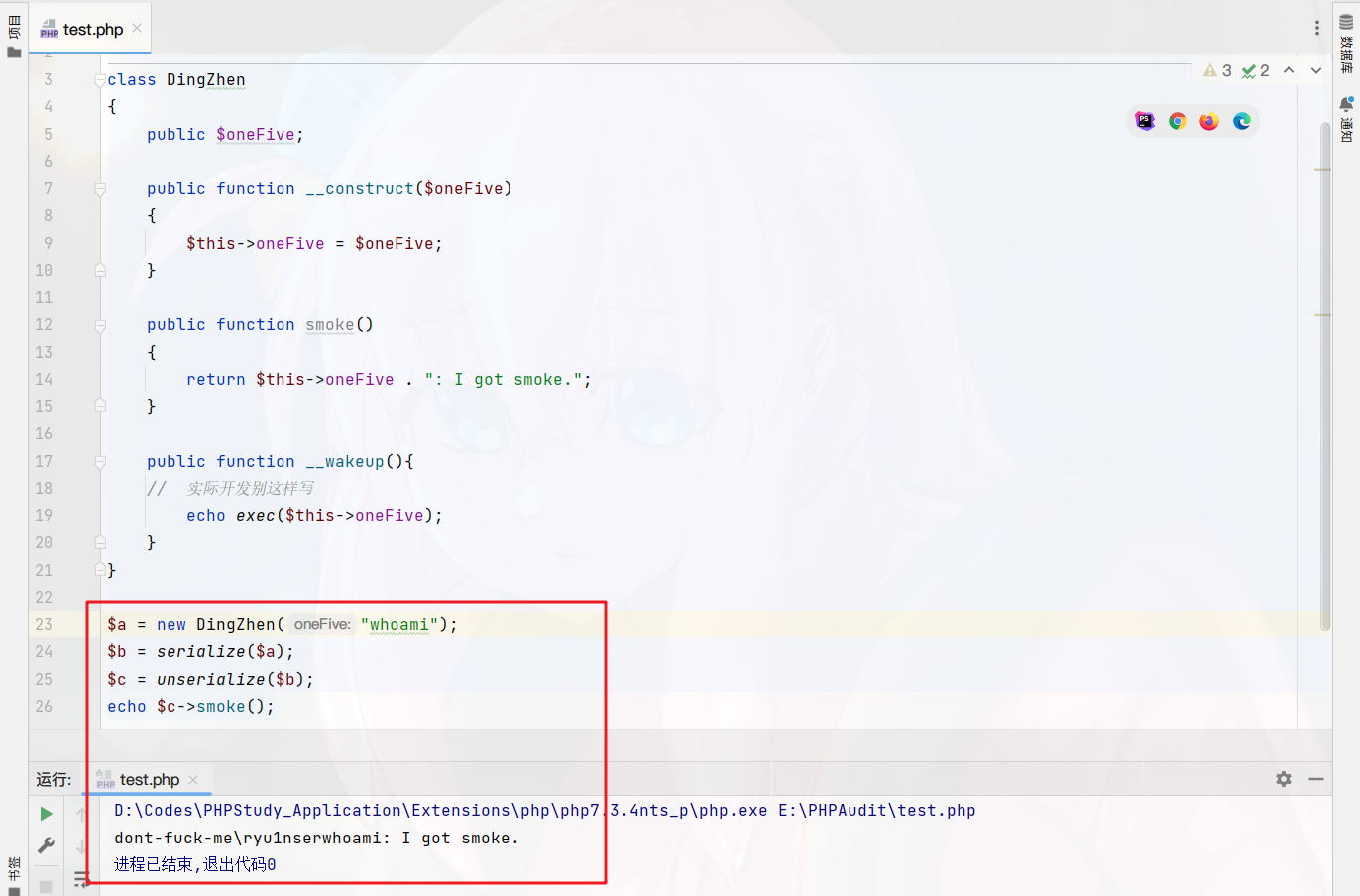Open the Notifications panel bell
Viewport: 1360px width, 896px height.
[x=1346, y=119]
